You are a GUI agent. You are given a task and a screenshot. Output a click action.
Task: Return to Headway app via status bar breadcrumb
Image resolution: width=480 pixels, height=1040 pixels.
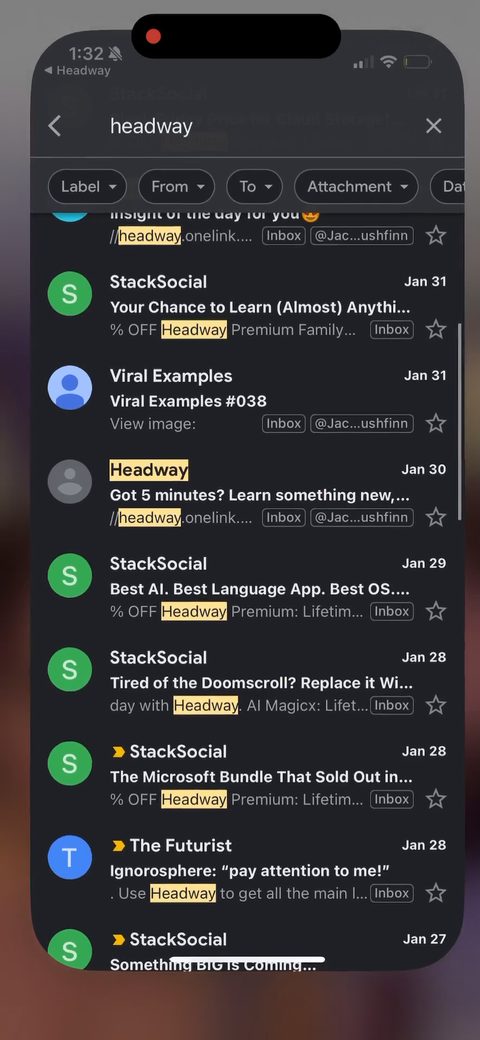click(77, 71)
